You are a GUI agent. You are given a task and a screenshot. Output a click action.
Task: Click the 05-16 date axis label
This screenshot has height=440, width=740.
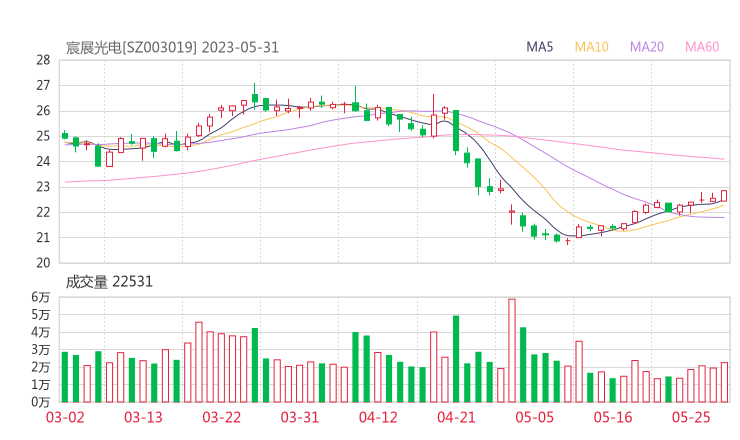(x=613, y=417)
